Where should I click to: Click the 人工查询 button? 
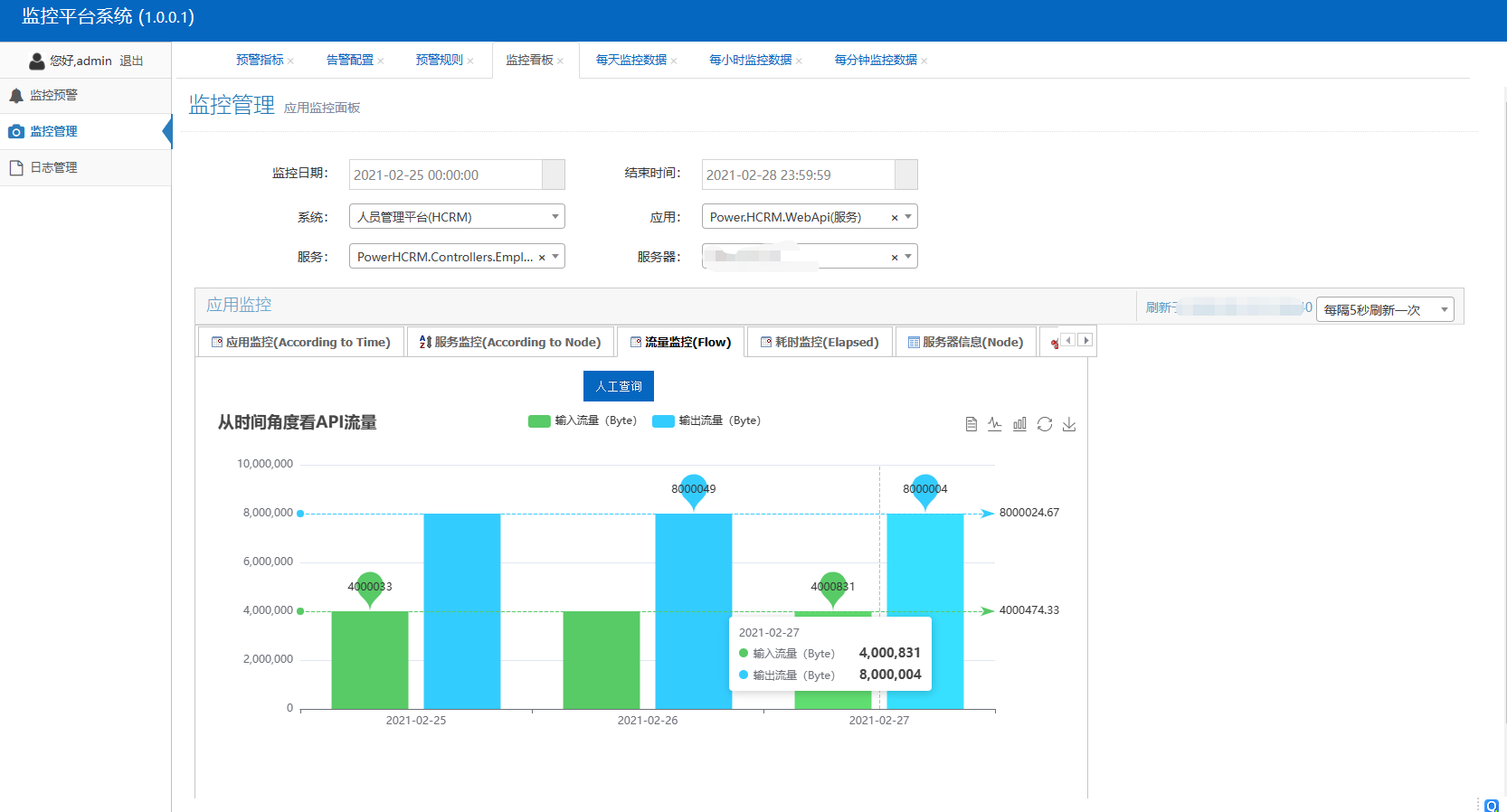[619, 386]
